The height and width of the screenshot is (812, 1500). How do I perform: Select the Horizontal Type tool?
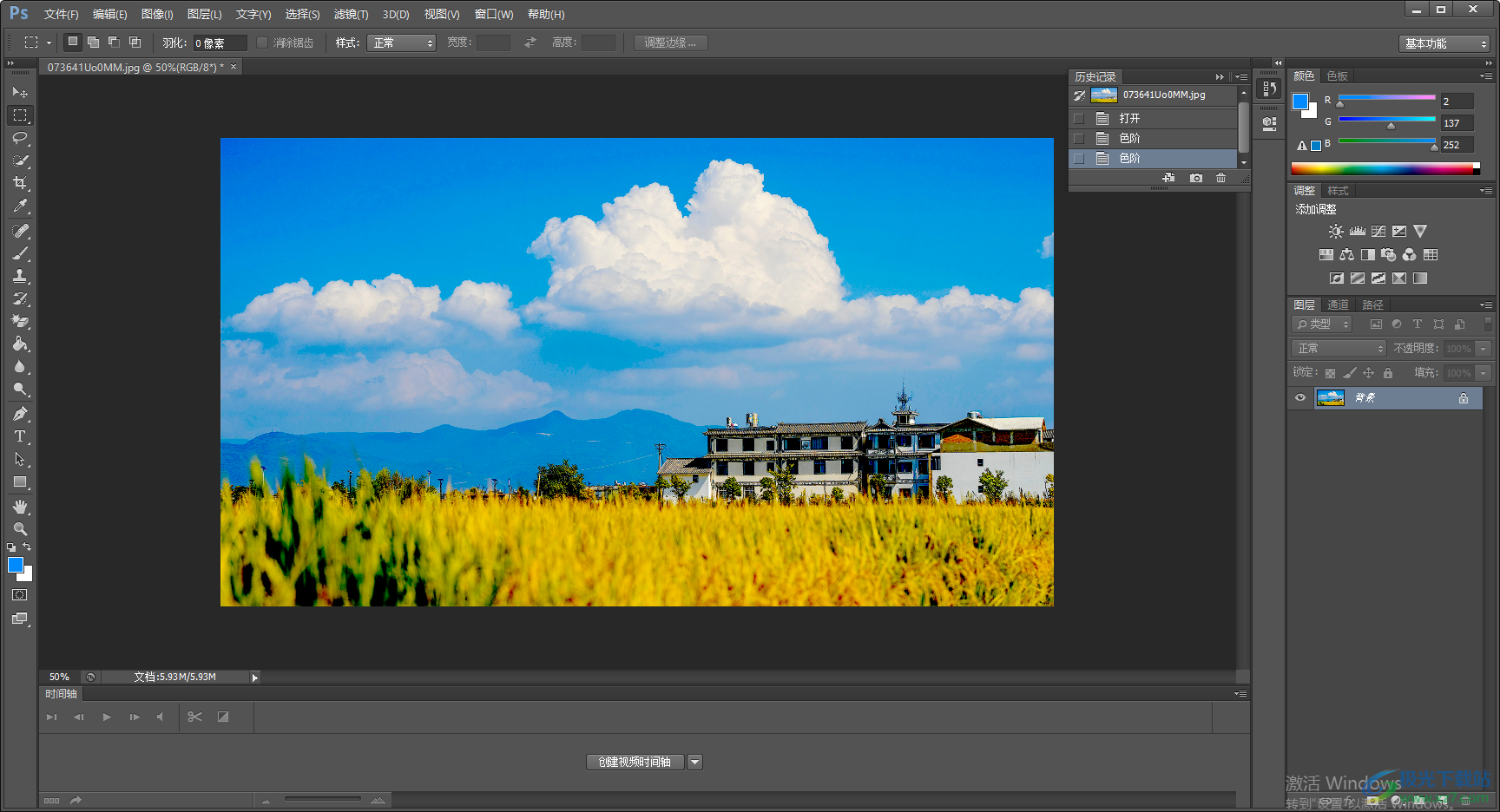click(19, 436)
